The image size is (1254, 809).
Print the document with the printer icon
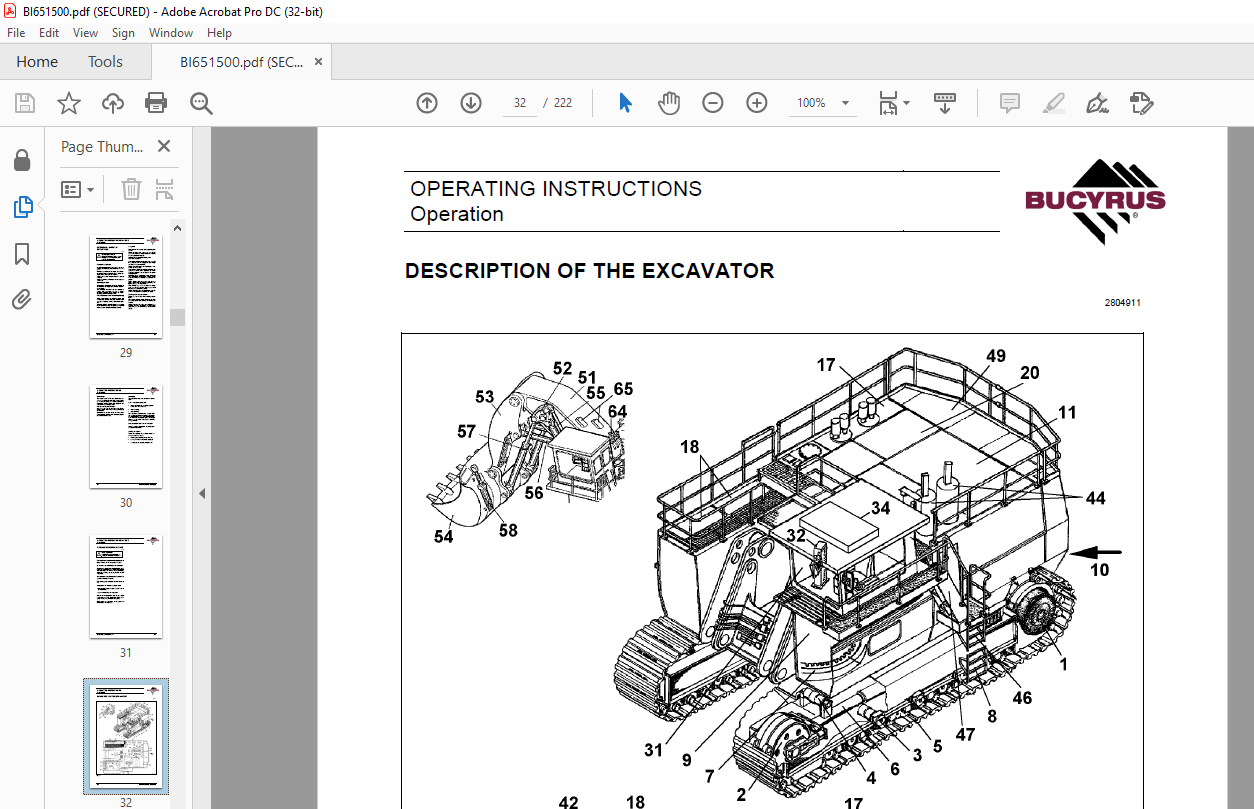[x=156, y=103]
